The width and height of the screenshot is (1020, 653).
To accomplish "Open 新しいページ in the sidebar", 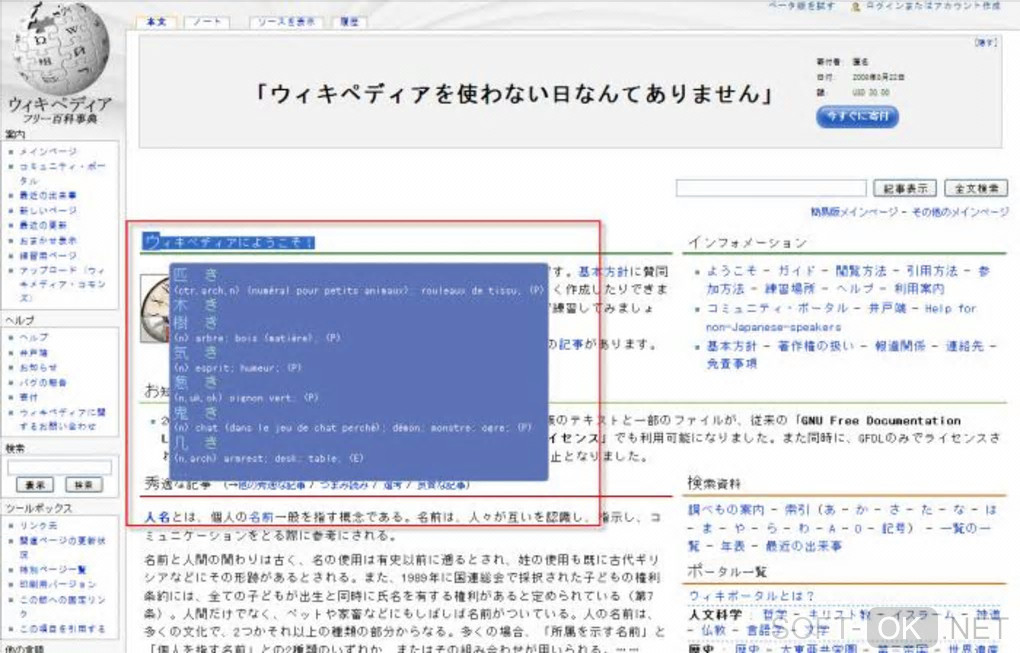I will [48, 210].
